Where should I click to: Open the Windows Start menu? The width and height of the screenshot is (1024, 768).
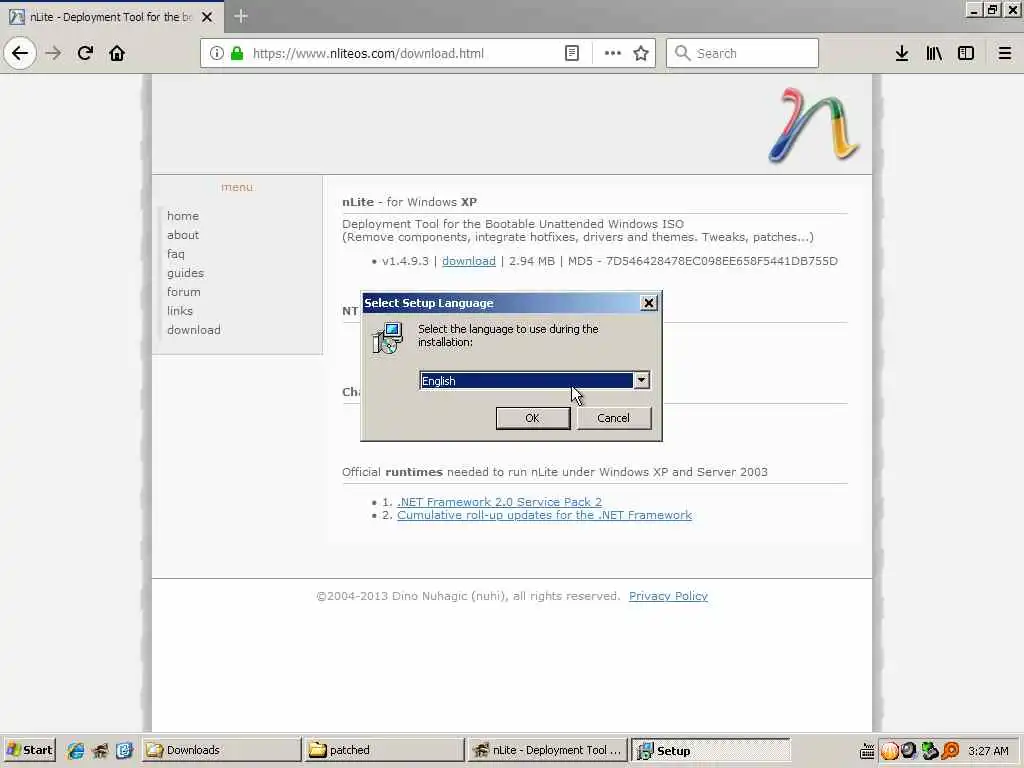[29, 750]
